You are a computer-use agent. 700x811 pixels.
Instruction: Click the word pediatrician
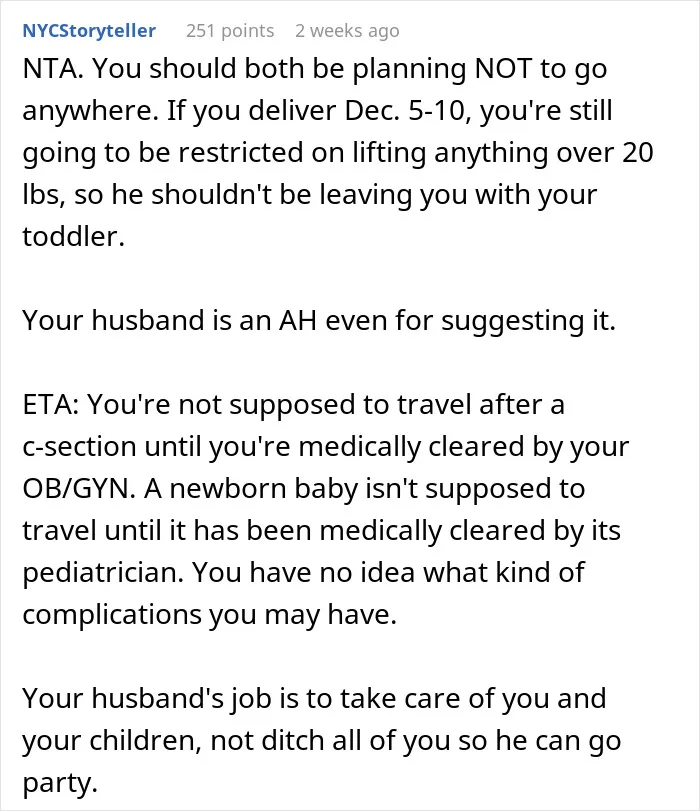pyautogui.click(x=103, y=573)
